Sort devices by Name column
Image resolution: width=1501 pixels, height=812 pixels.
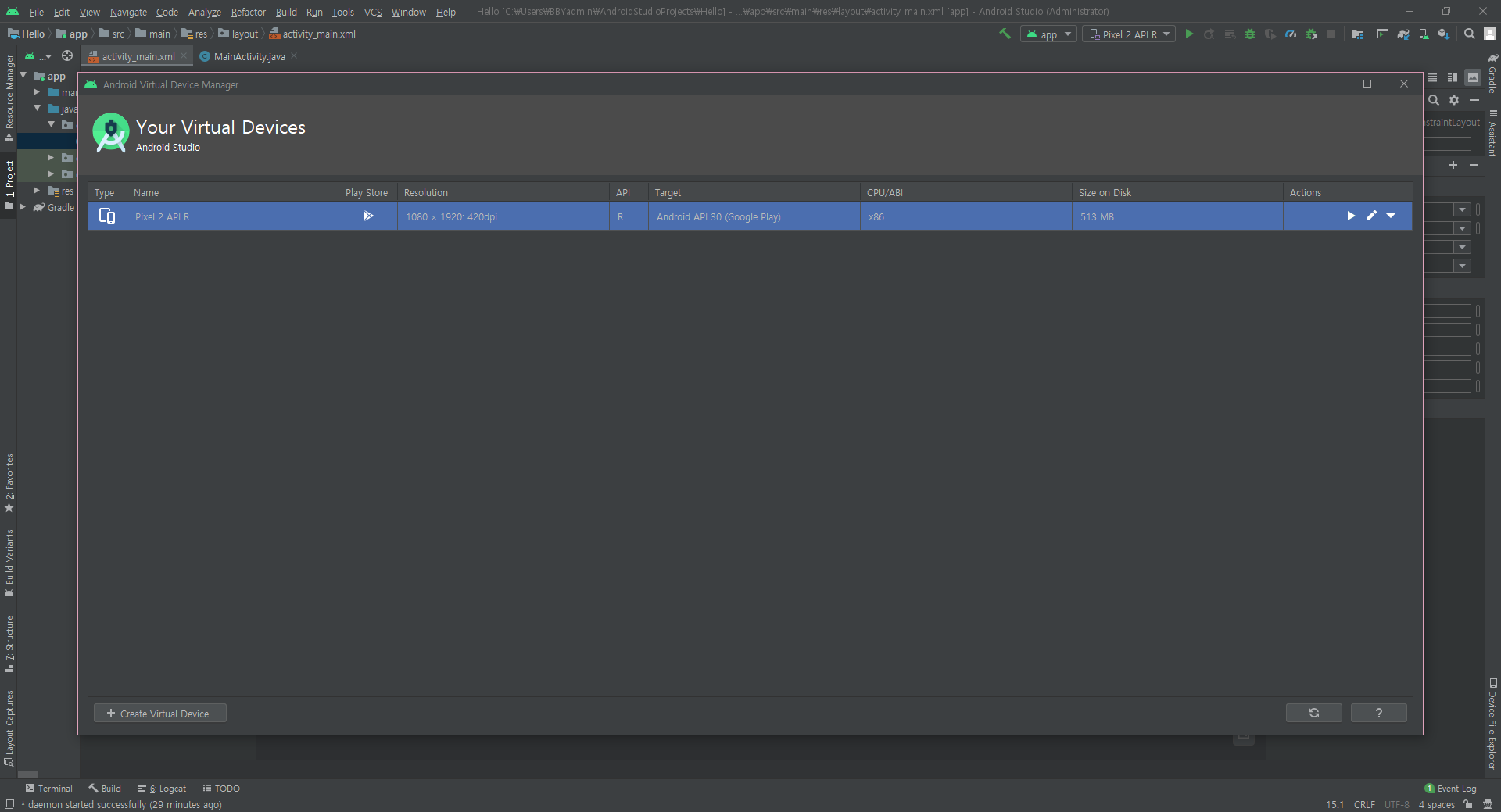click(232, 193)
